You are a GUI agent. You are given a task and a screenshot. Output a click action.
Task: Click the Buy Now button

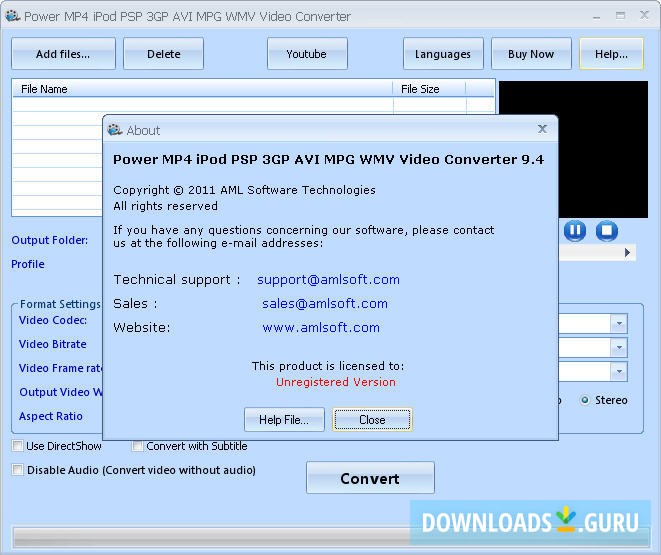pyautogui.click(x=531, y=54)
